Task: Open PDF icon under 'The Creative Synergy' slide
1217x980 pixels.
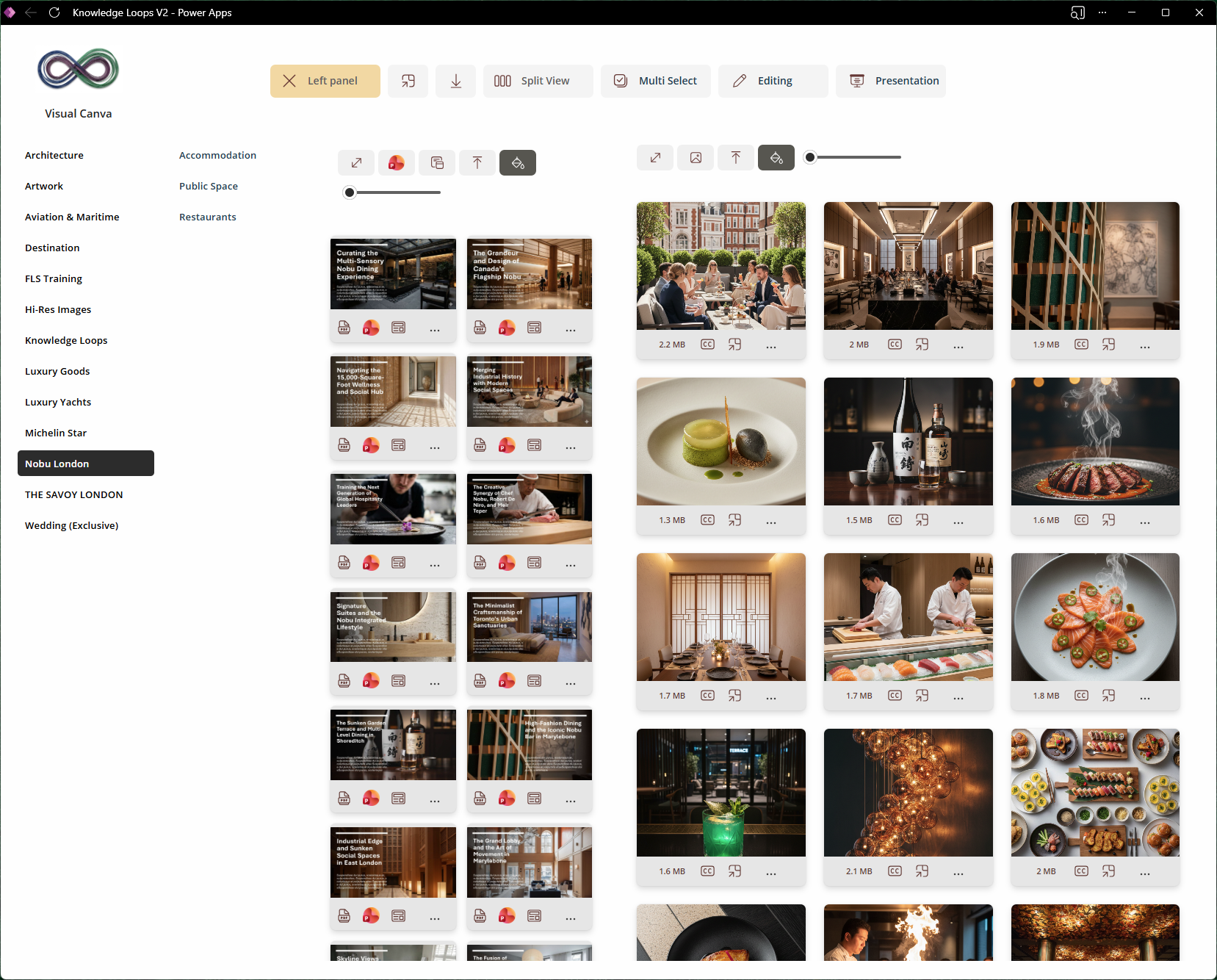Action: [480, 563]
